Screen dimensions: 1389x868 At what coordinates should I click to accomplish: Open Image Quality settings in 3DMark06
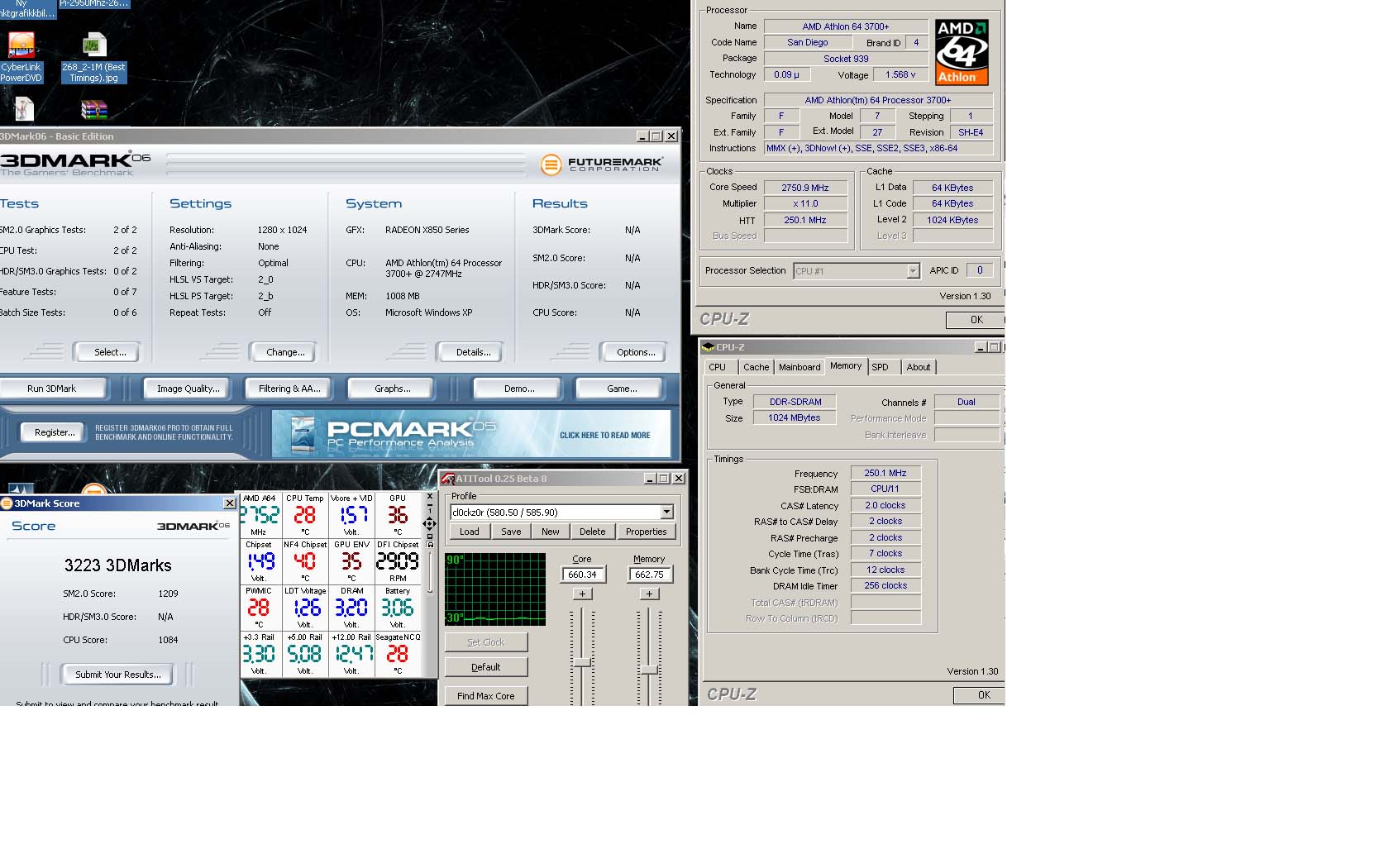189,389
